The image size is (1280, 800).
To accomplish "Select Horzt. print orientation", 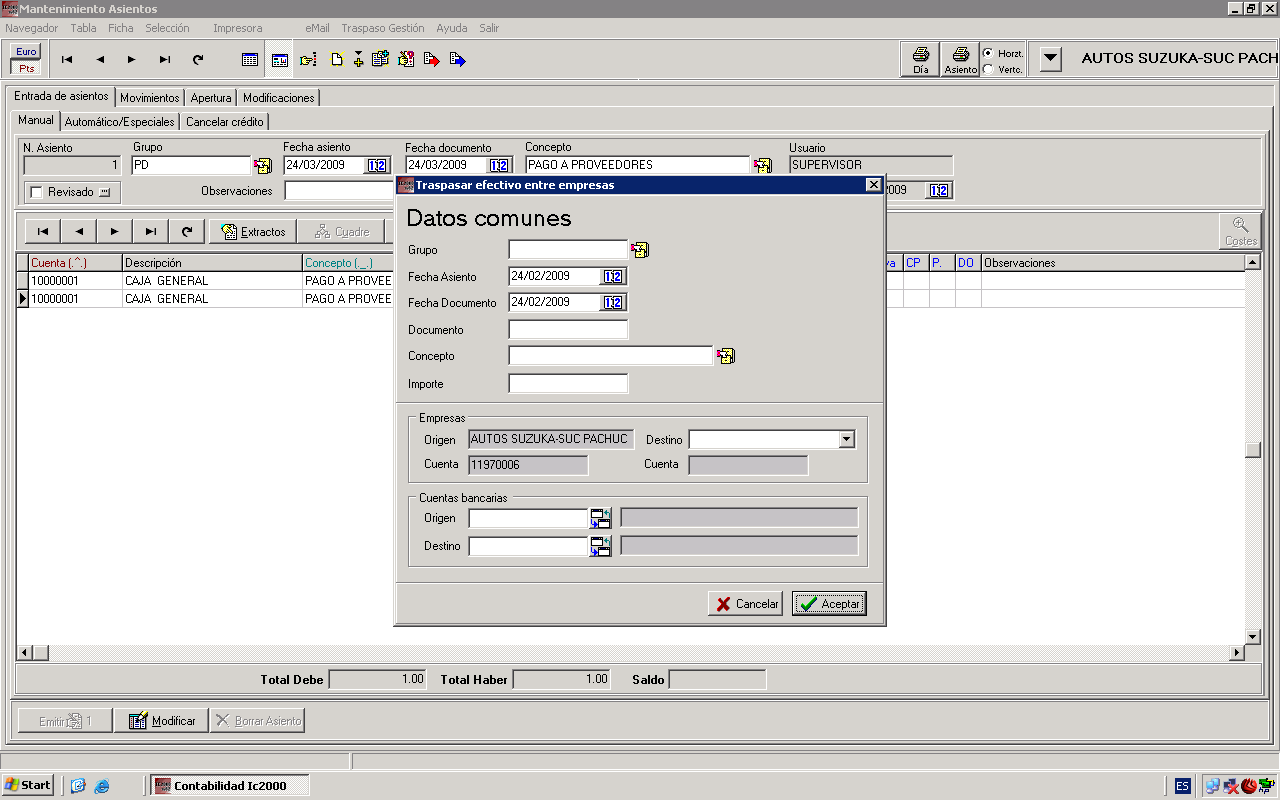I will pos(988,53).
